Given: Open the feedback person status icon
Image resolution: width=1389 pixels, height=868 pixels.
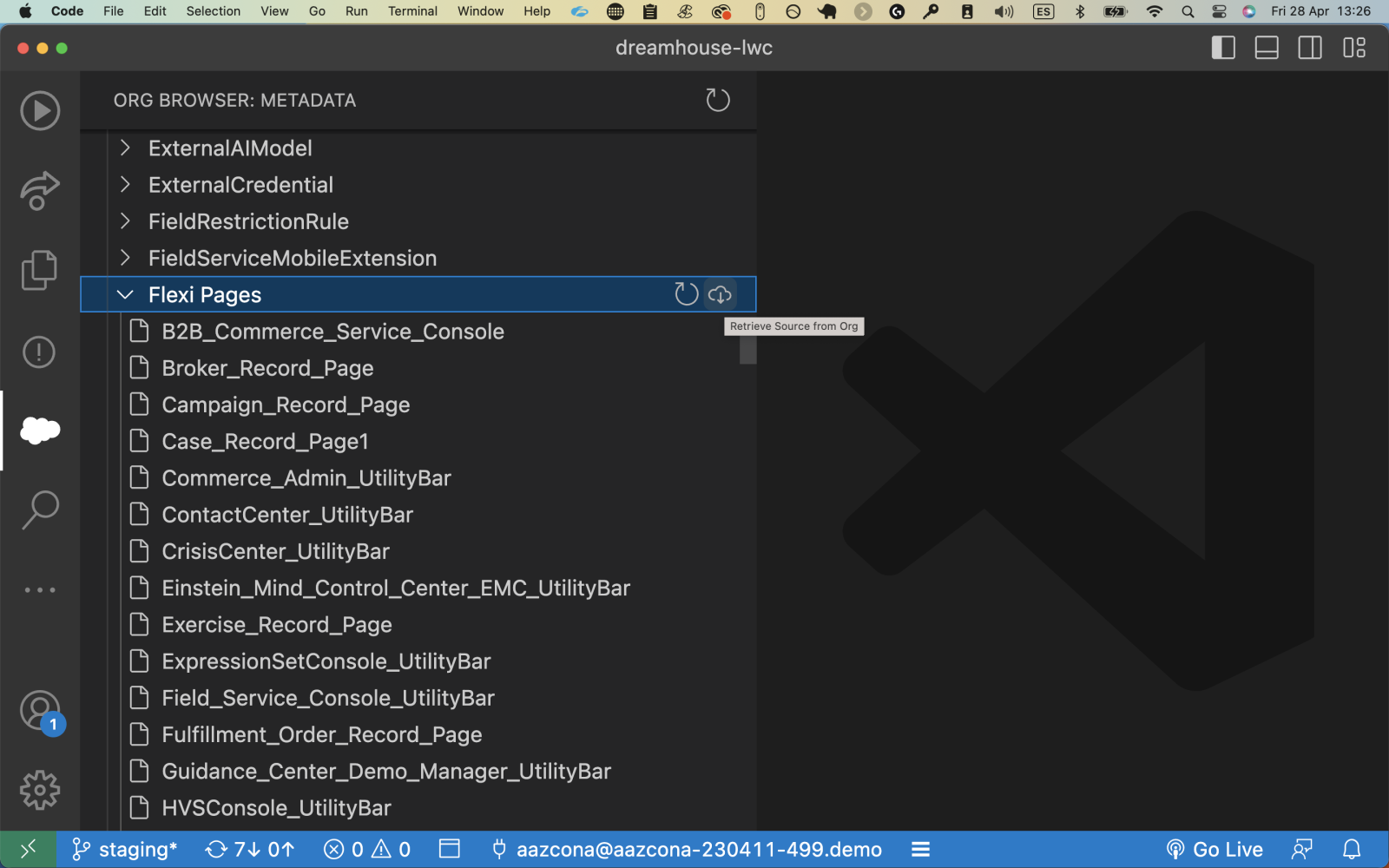Looking at the screenshot, I should [x=1301, y=849].
